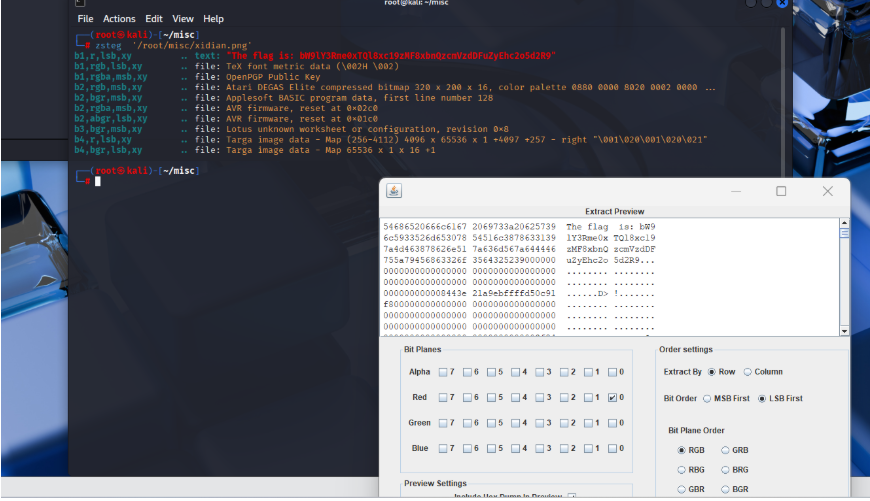Check Blue bit plane 1
This screenshot has height=501, width=870.
588,449
